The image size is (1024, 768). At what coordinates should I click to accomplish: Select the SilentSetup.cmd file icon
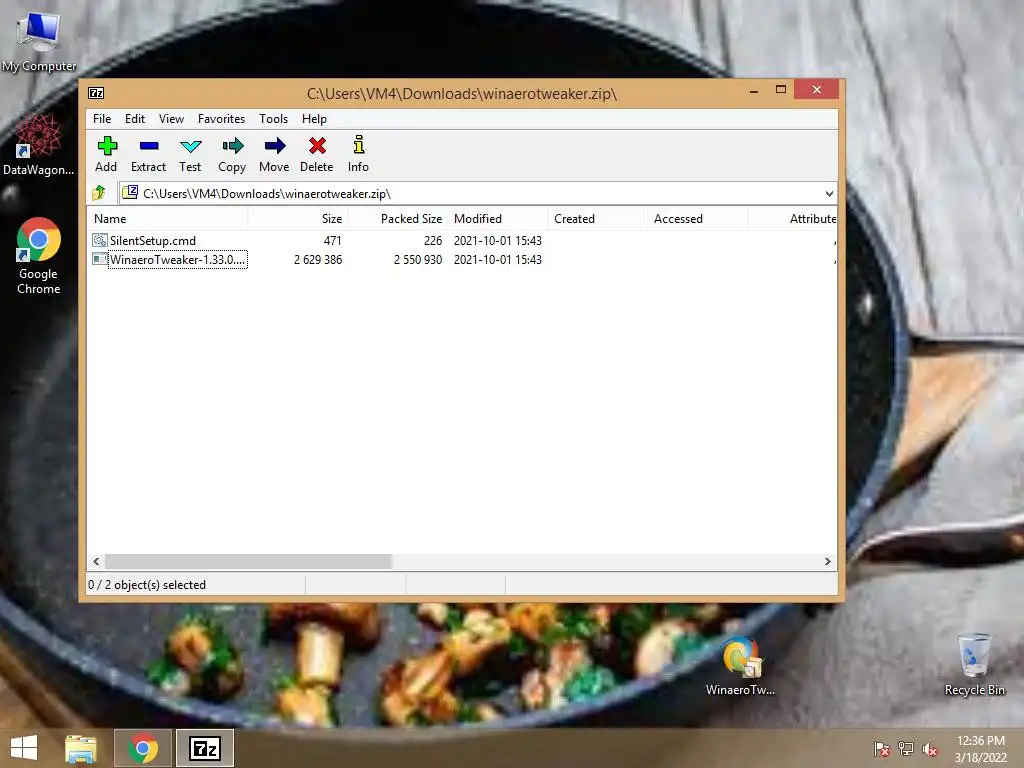click(99, 240)
